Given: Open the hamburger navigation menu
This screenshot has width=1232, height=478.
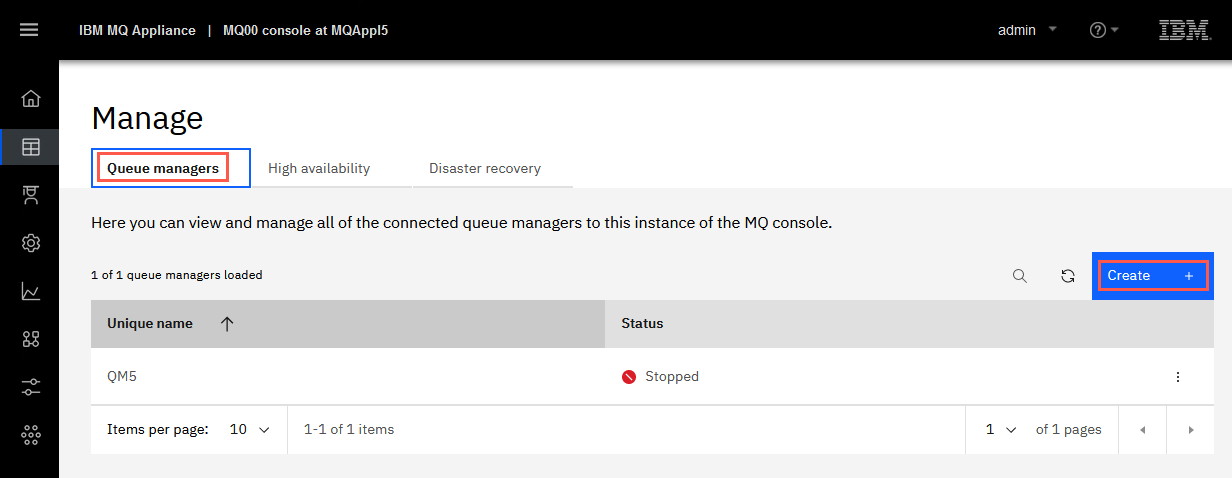Looking at the screenshot, I should pos(29,30).
